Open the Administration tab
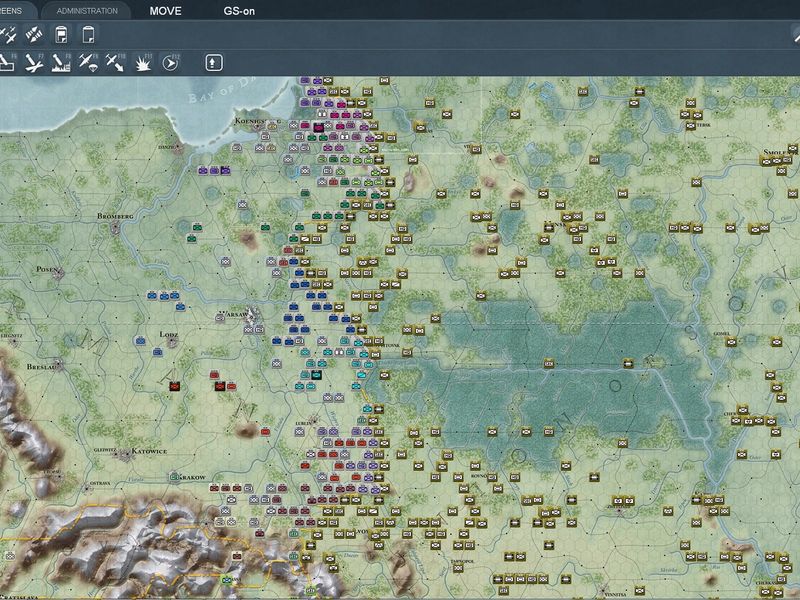The height and width of the screenshot is (600, 800). (87, 11)
